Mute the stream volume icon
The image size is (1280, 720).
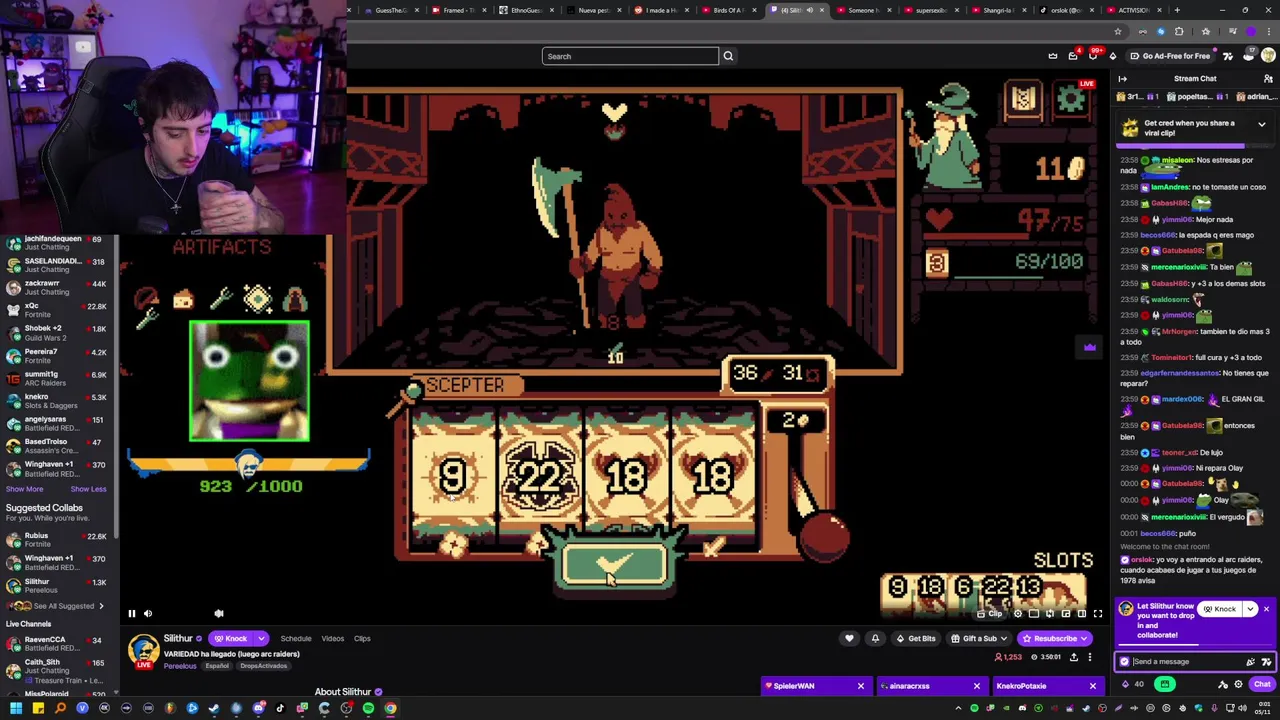pyautogui.click(x=148, y=613)
